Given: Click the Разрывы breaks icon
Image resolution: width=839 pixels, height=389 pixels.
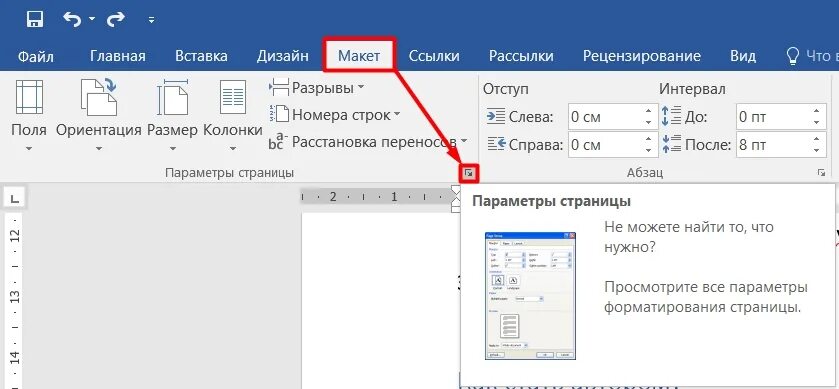Looking at the screenshot, I should [x=279, y=87].
